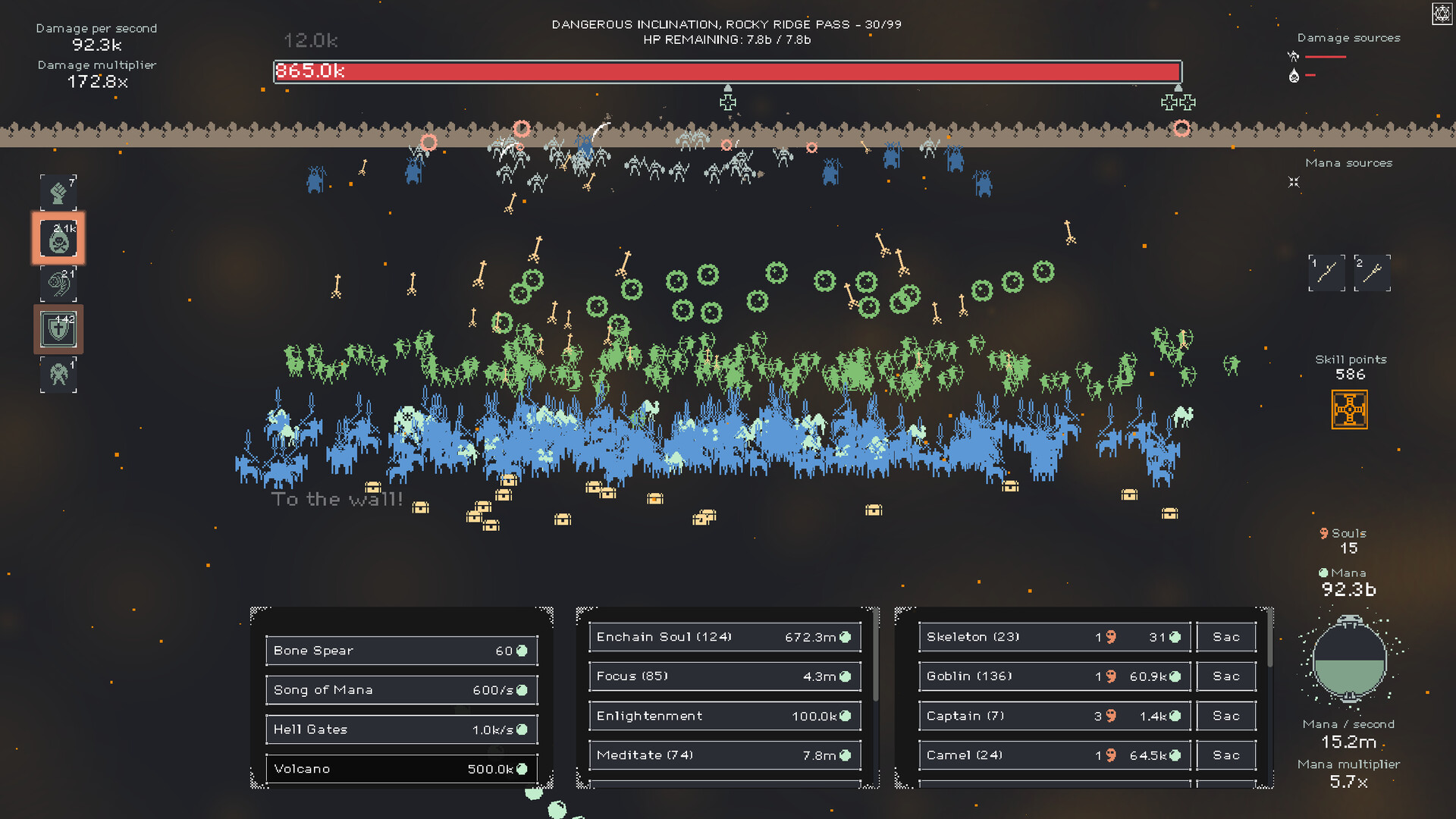Select the brute summon skill icon
1456x819 pixels.
58,375
